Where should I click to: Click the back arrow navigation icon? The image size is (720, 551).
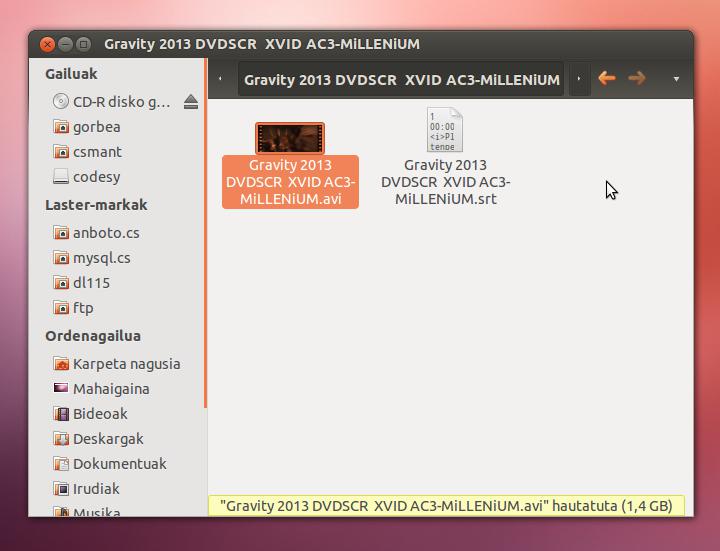[x=606, y=78]
